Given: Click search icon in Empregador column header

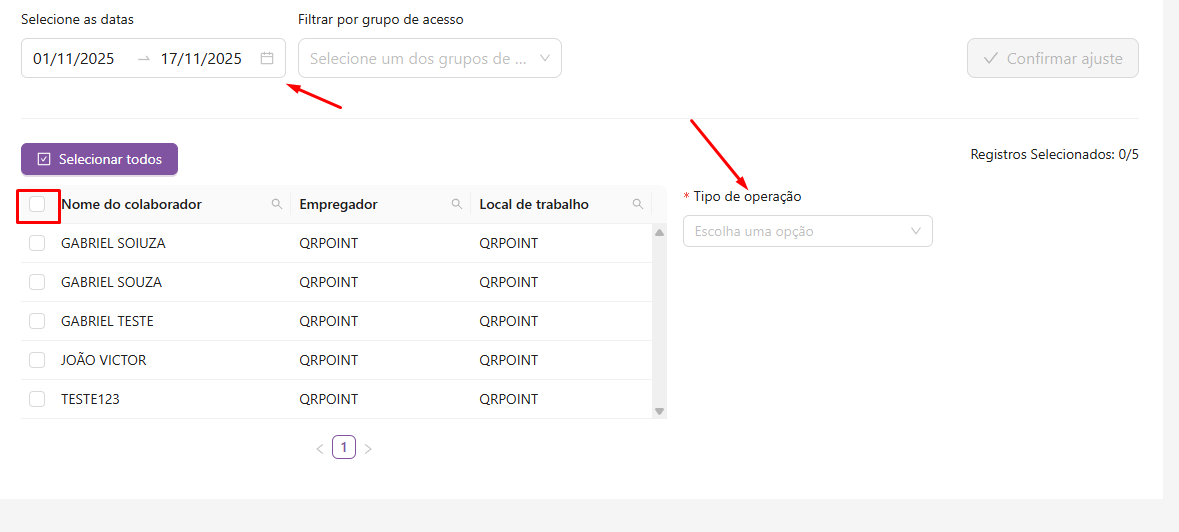Looking at the screenshot, I should [x=457, y=204].
